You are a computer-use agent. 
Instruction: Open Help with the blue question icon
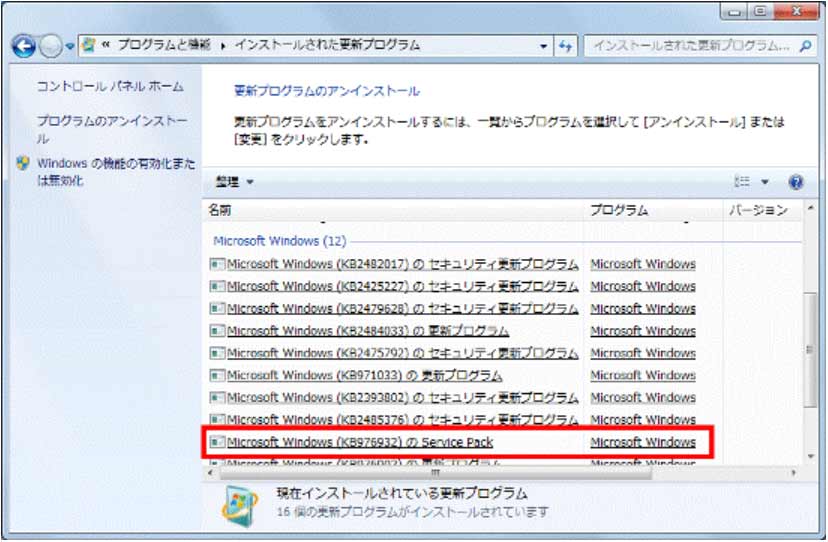[x=796, y=182]
